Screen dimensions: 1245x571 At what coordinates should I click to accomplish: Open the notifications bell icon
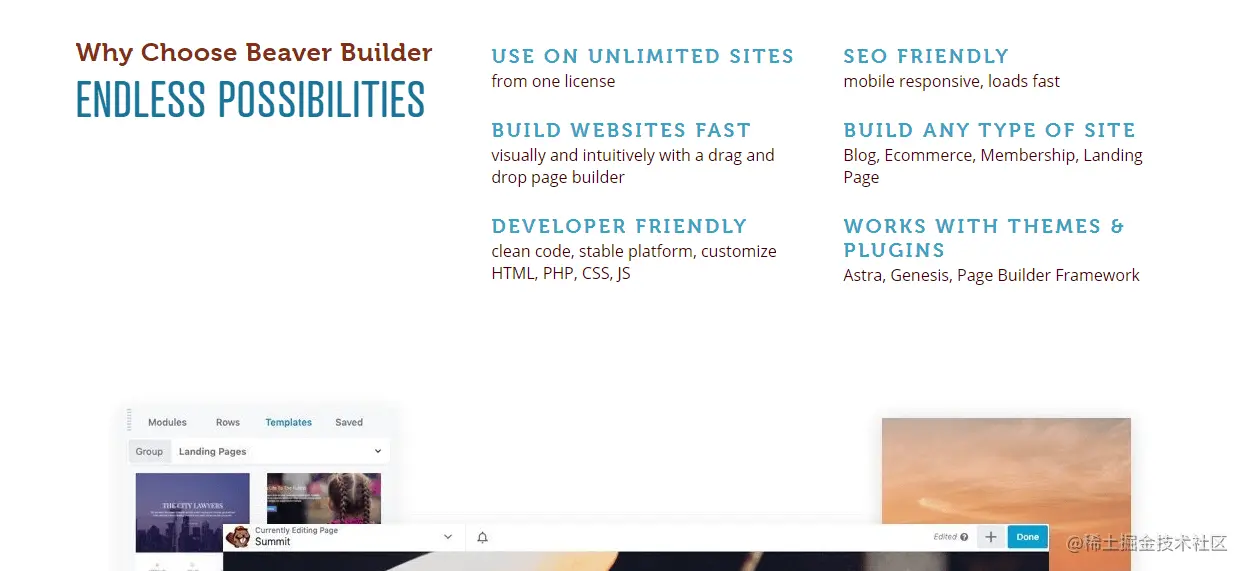(x=482, y=537)
